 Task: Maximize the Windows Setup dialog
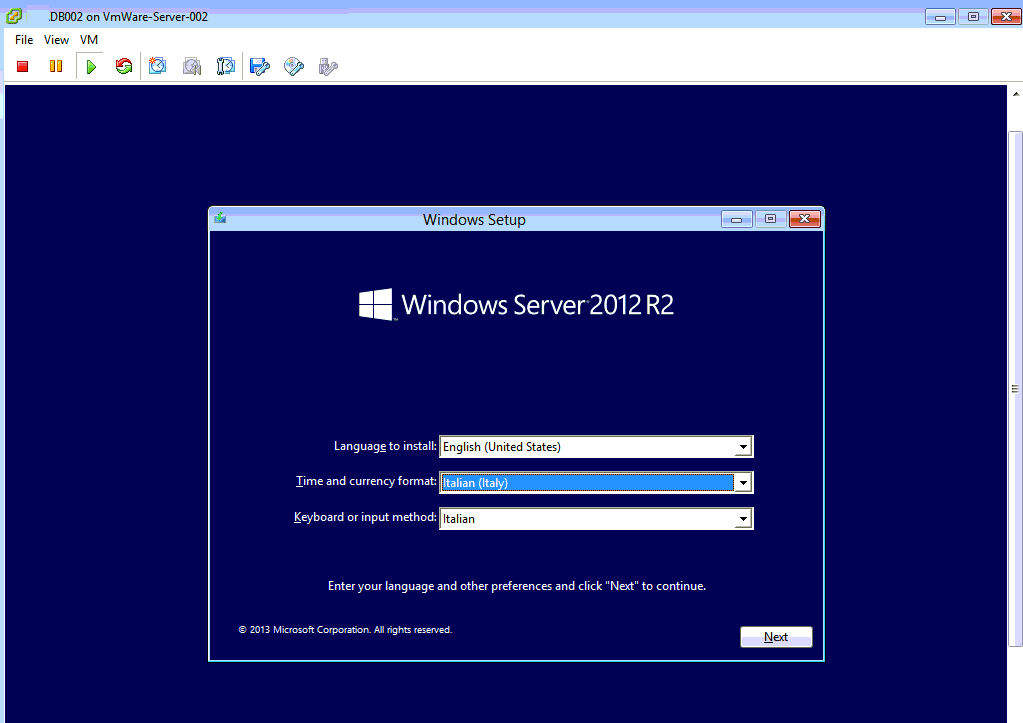click(x=771, y=219)
